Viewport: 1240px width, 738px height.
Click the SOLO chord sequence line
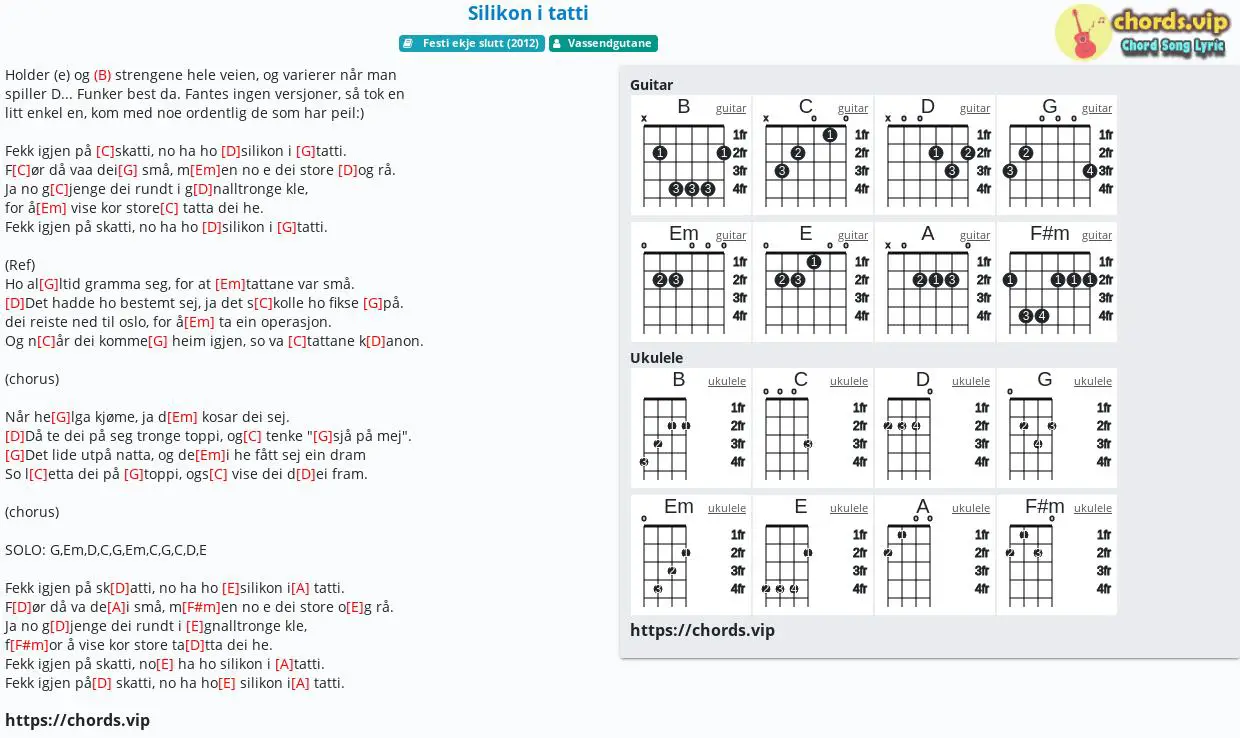[106, 550]
